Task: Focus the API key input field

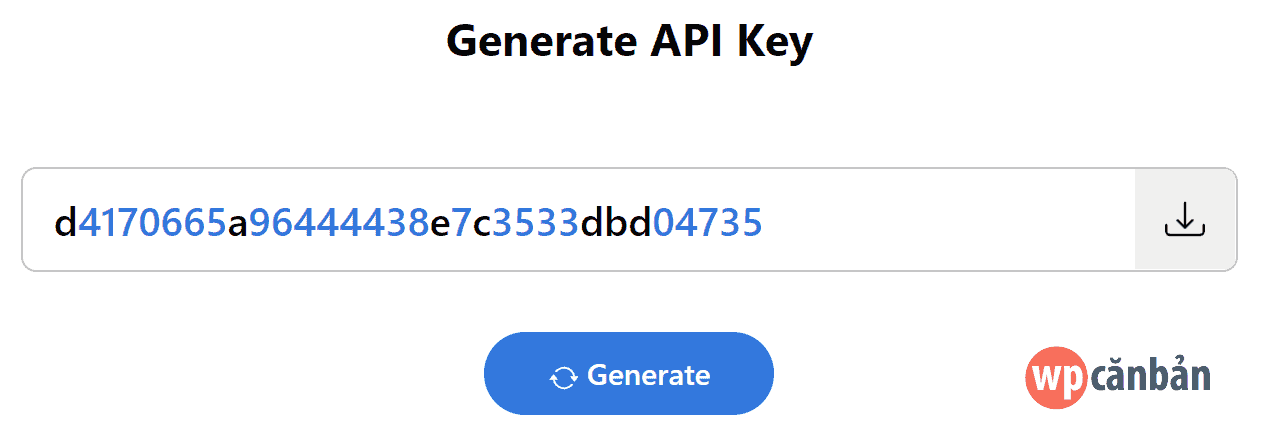Action: [579, 219]
